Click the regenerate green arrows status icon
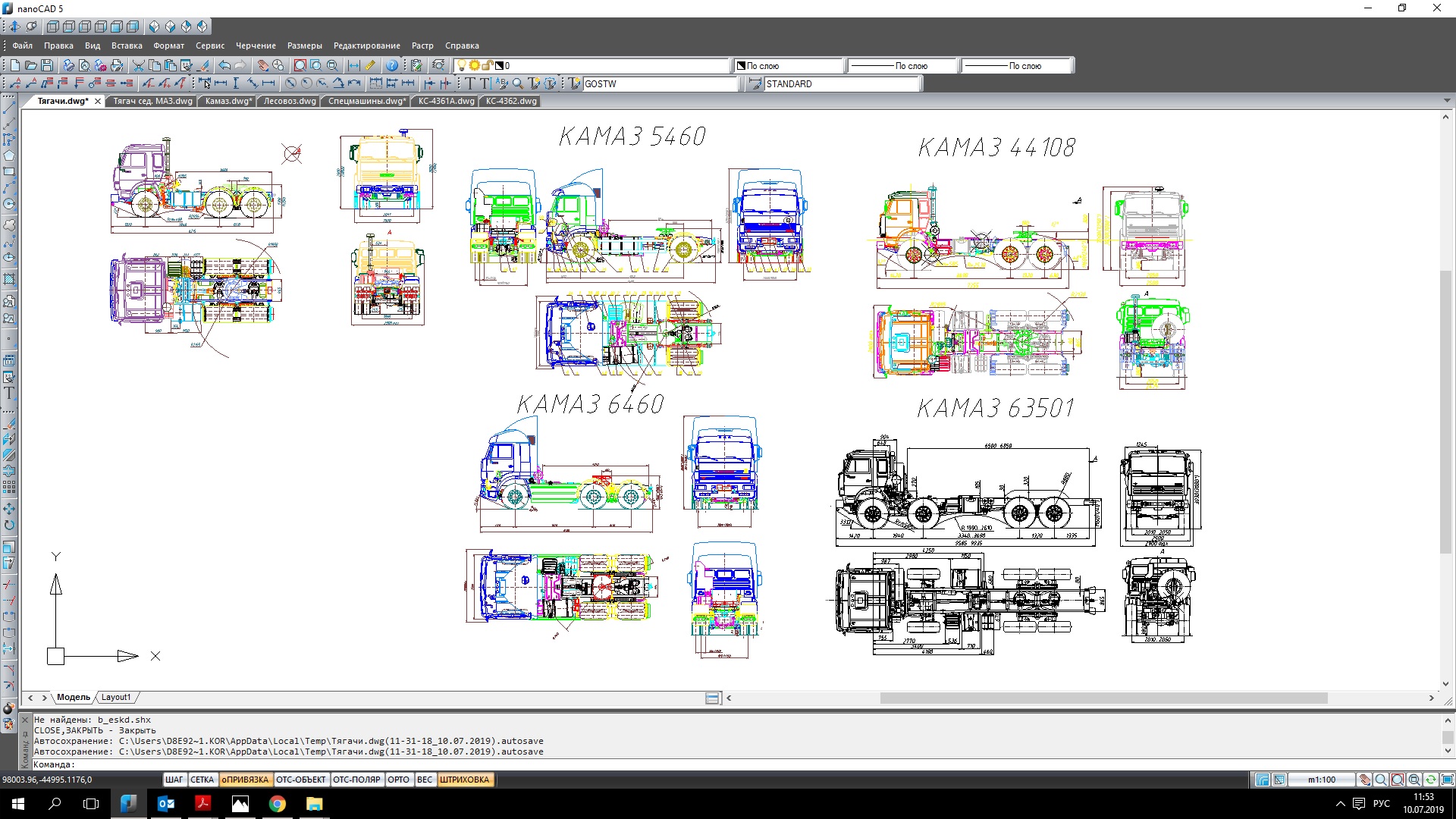 [x=1430, y=780]
